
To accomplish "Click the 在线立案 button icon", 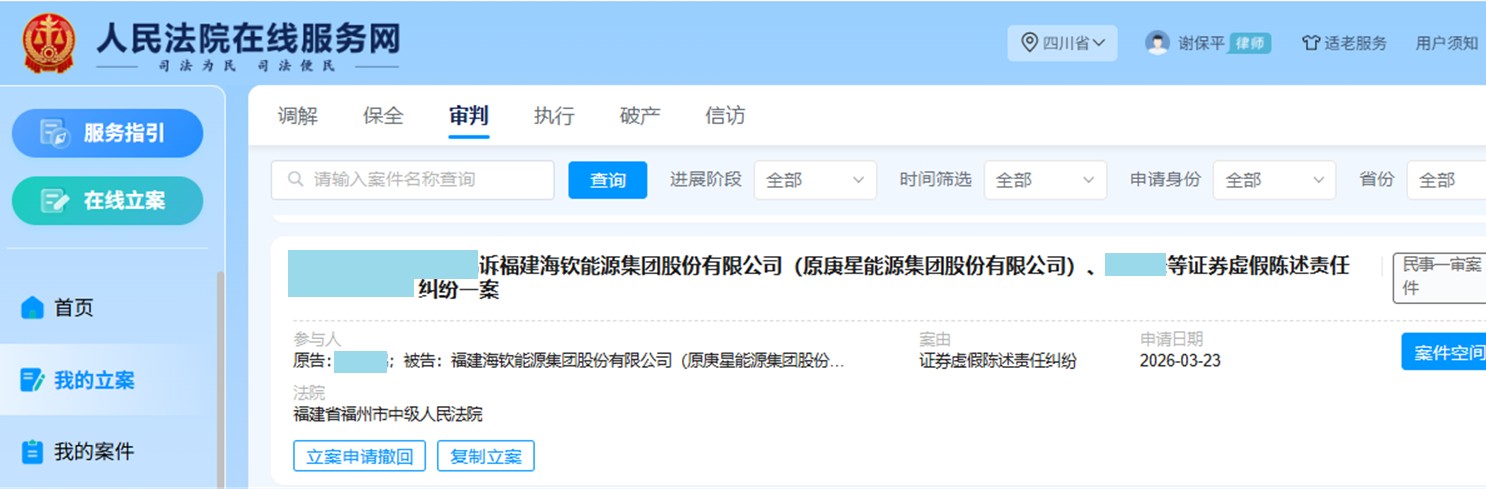I will (x=54, y=201).
